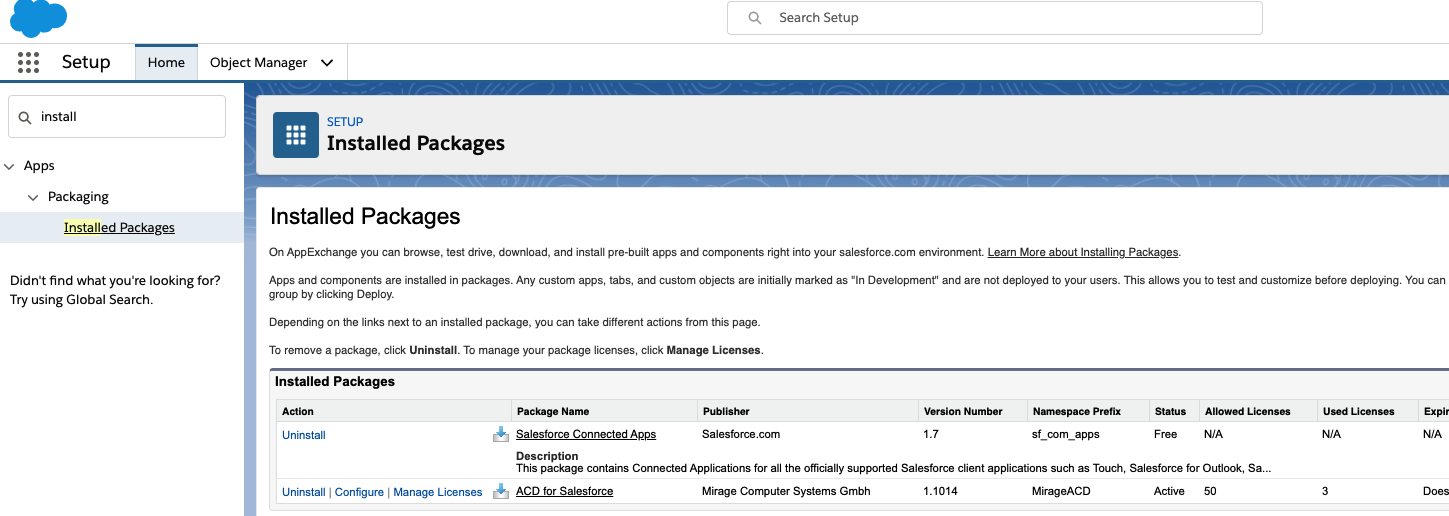
Task: Click the Salesforce cloud logo
Action: click(38, 17)
